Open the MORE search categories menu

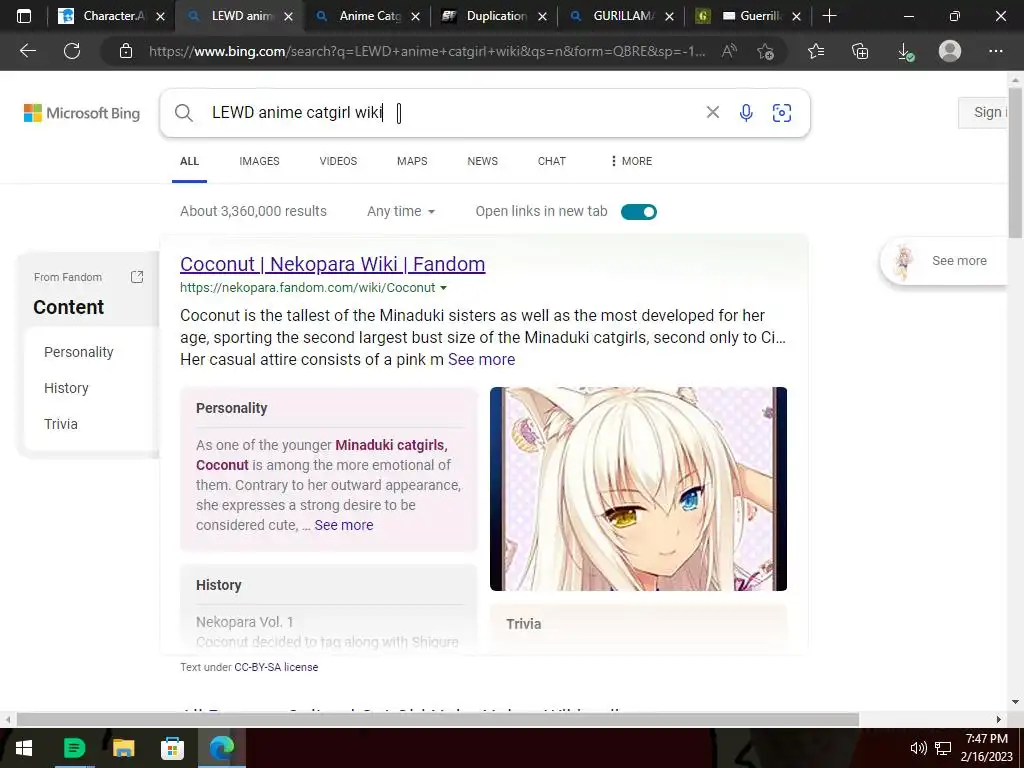click(631, 161)
